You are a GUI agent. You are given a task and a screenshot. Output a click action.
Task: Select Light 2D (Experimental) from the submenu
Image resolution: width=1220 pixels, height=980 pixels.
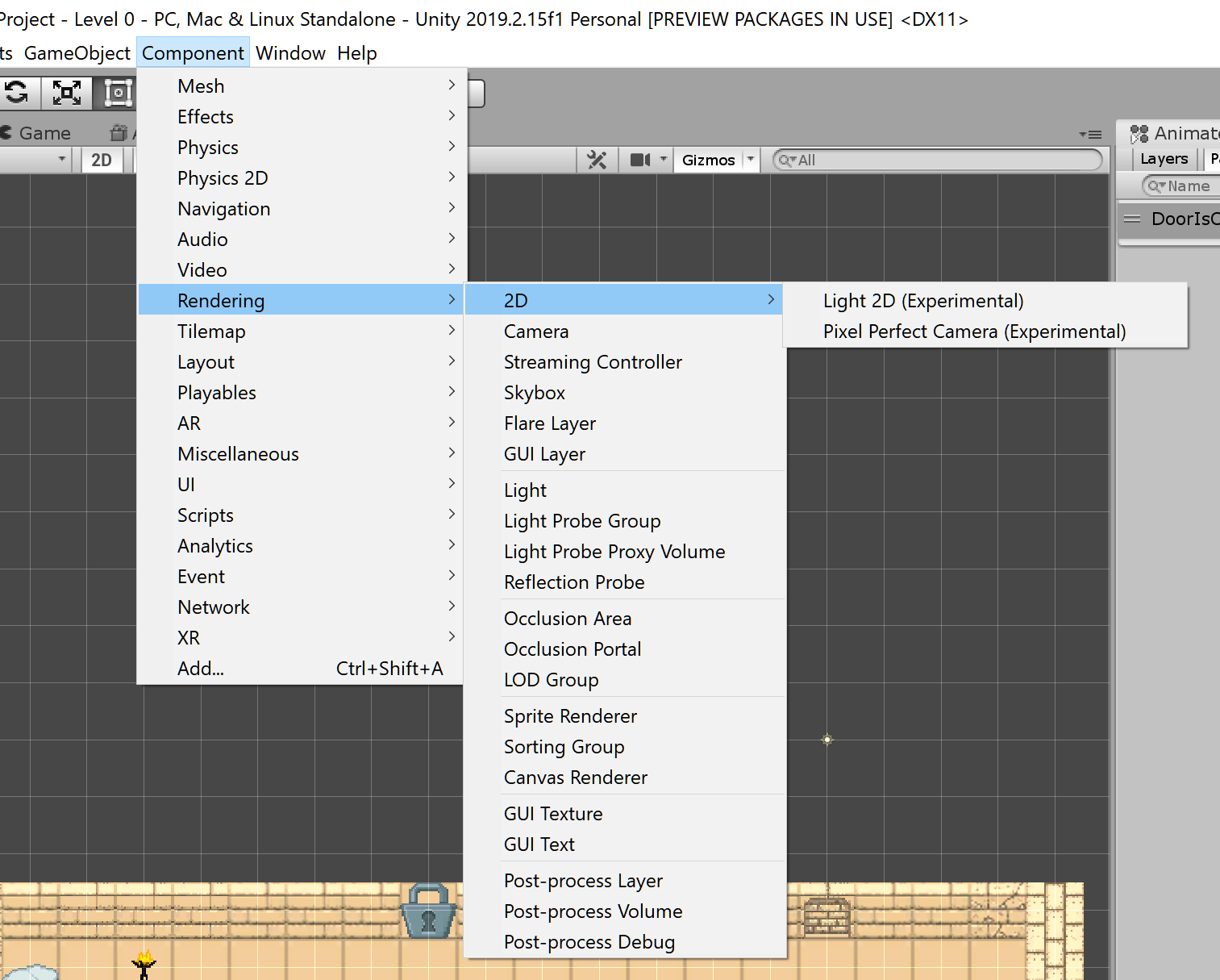(x=923, y=300)
